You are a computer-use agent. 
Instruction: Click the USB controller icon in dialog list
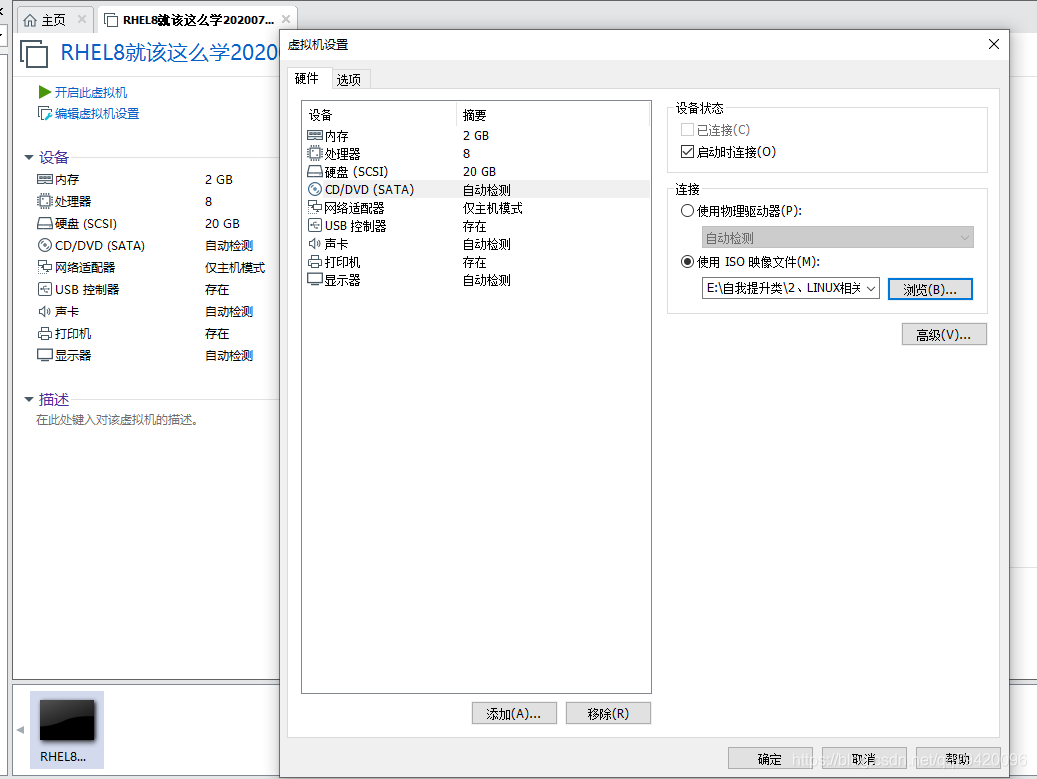(315, 226)
